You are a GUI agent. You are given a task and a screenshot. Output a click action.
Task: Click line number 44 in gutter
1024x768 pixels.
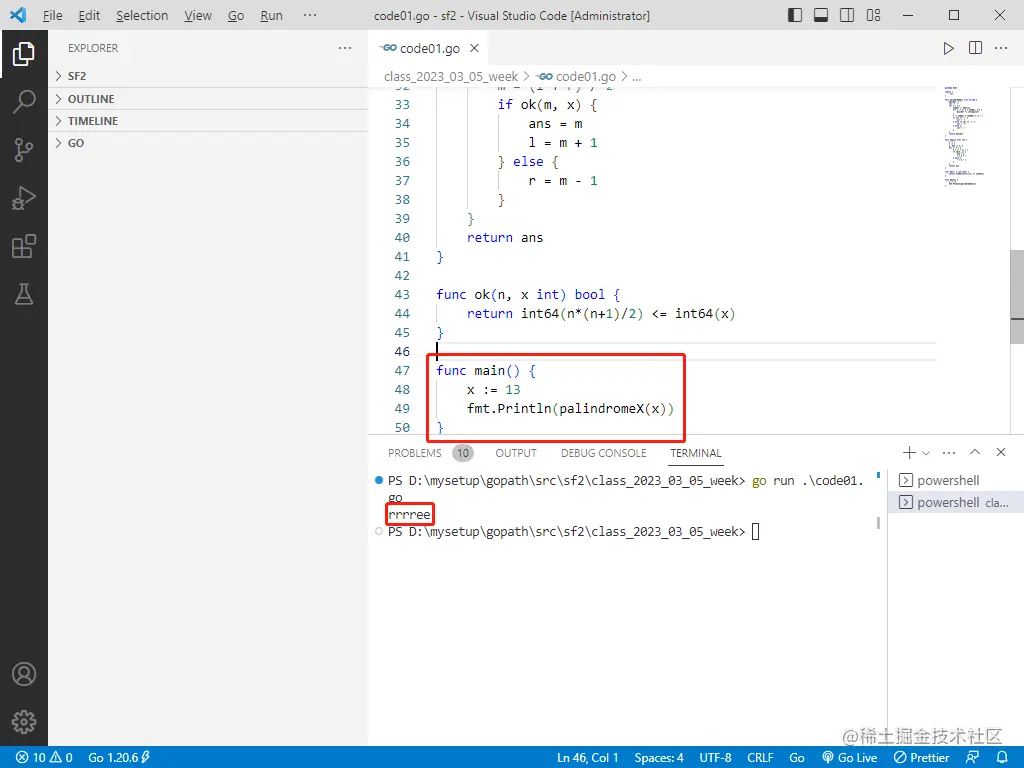click(x=402, y=313)
